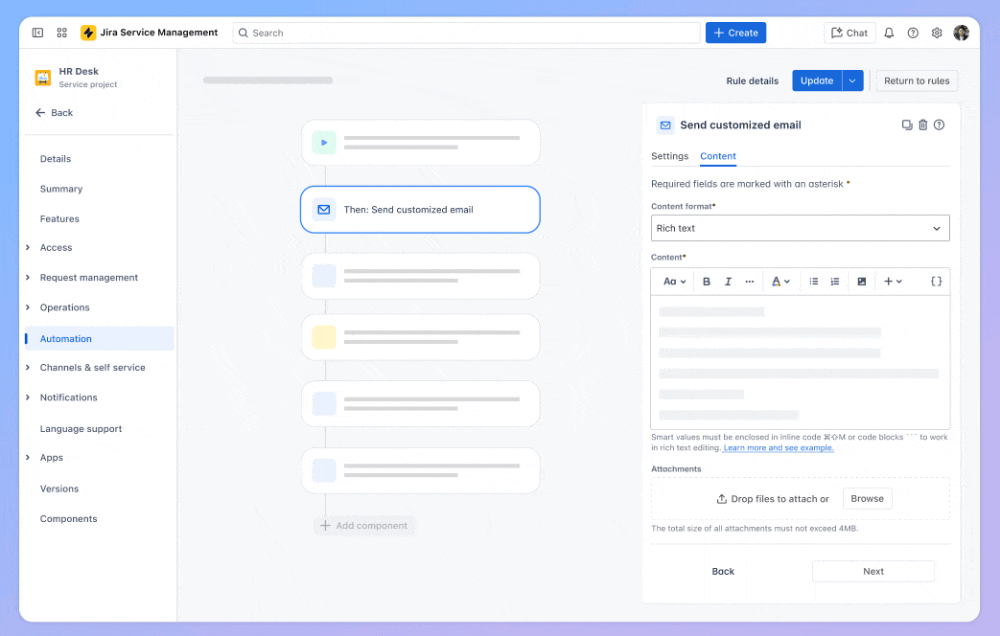The image size is (1000, 636).
Task: Delete the Send customized email component
Action: click(x=923, y=125)
